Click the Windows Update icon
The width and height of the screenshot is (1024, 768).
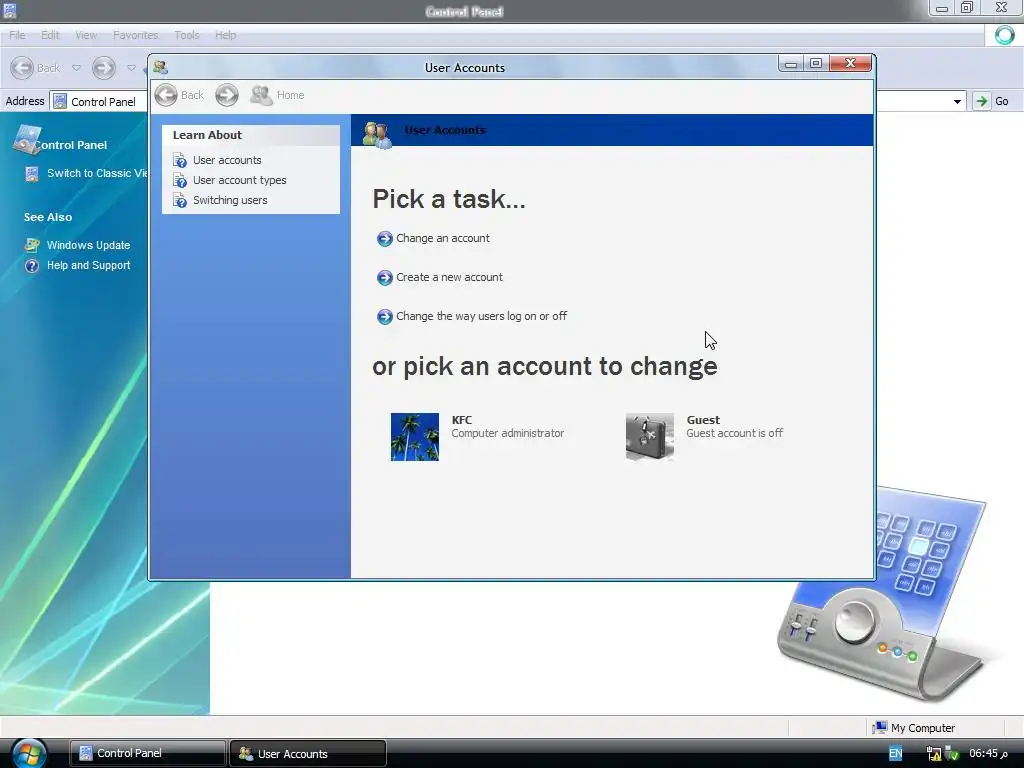pos(31,246)
